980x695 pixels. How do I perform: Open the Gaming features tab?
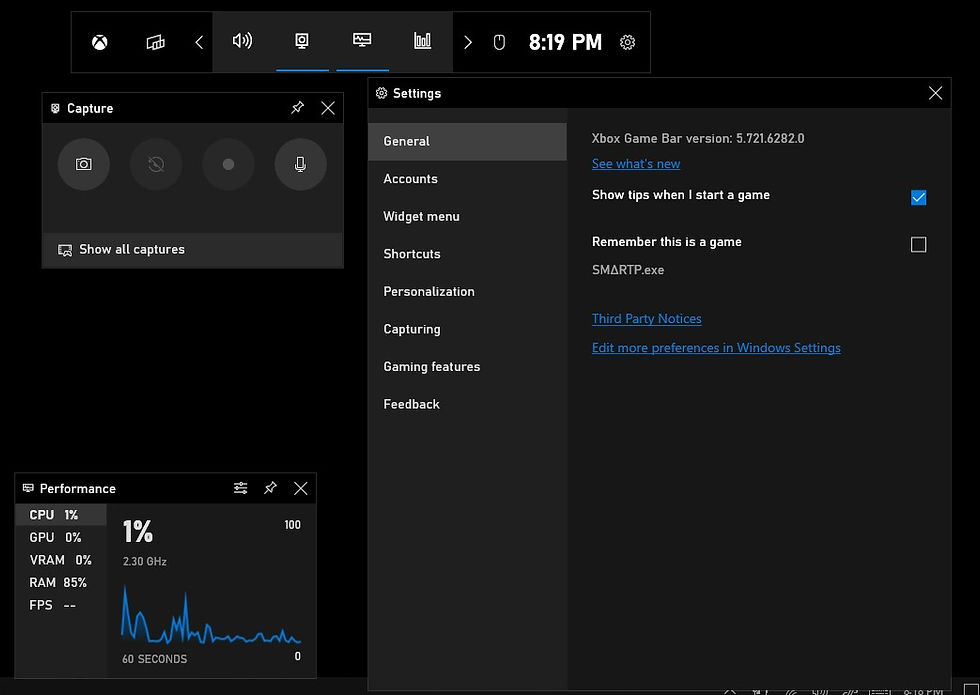pos(468,367)
